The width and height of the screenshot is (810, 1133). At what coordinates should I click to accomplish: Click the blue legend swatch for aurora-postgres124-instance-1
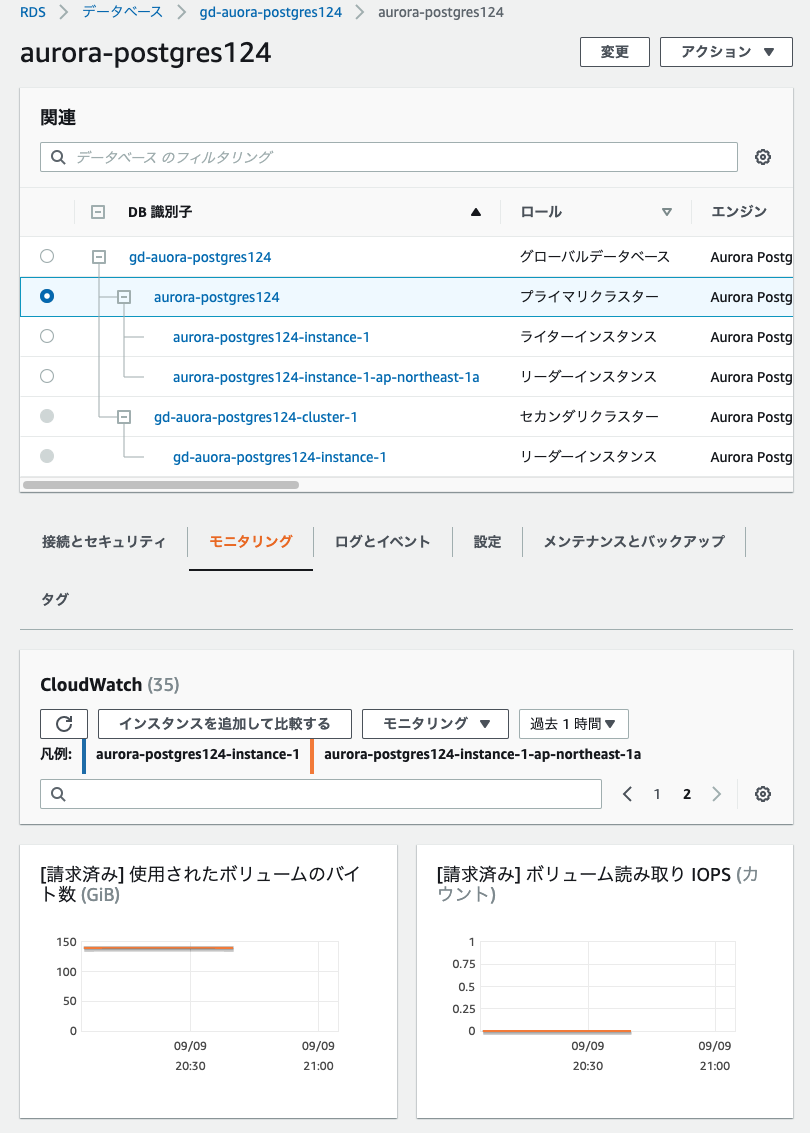pyautogui.click(x=84, y=755)
